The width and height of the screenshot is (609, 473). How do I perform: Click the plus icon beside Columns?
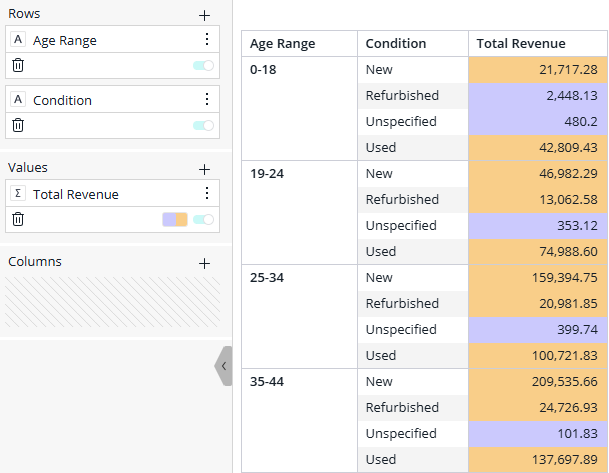pos(205,263)
